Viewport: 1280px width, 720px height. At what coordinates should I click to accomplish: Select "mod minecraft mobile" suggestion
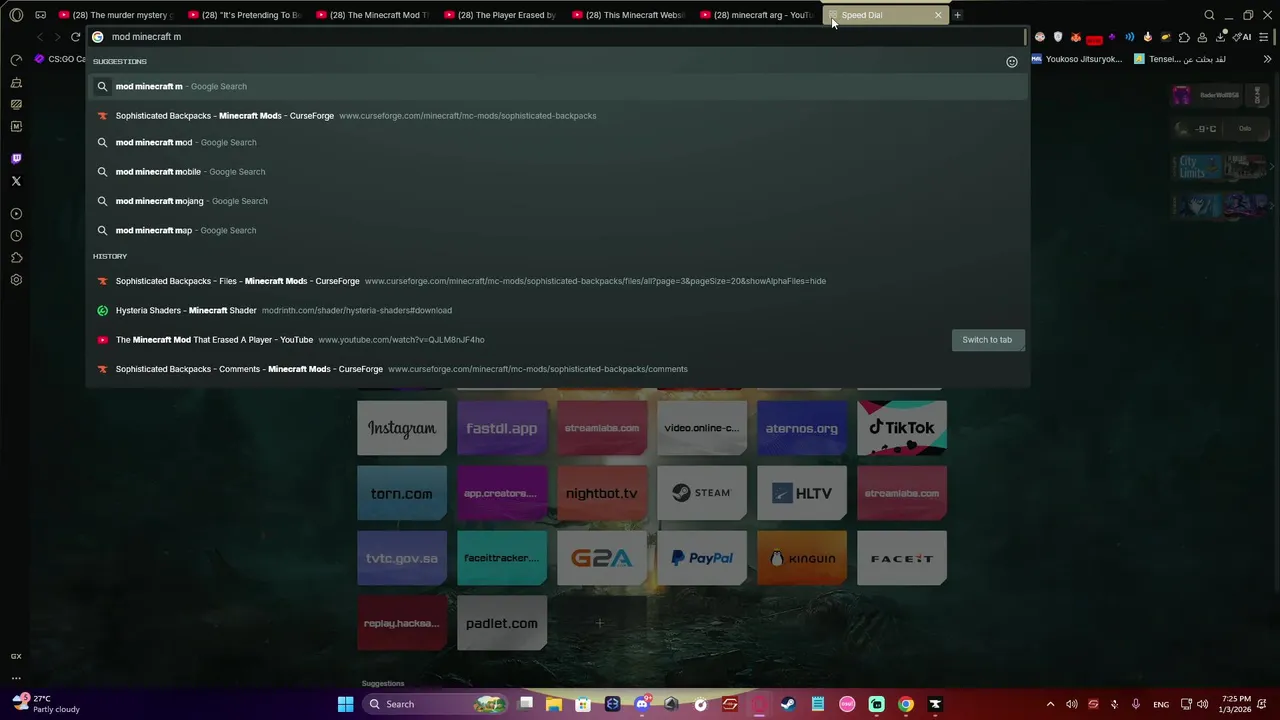[x=557, y=171]
